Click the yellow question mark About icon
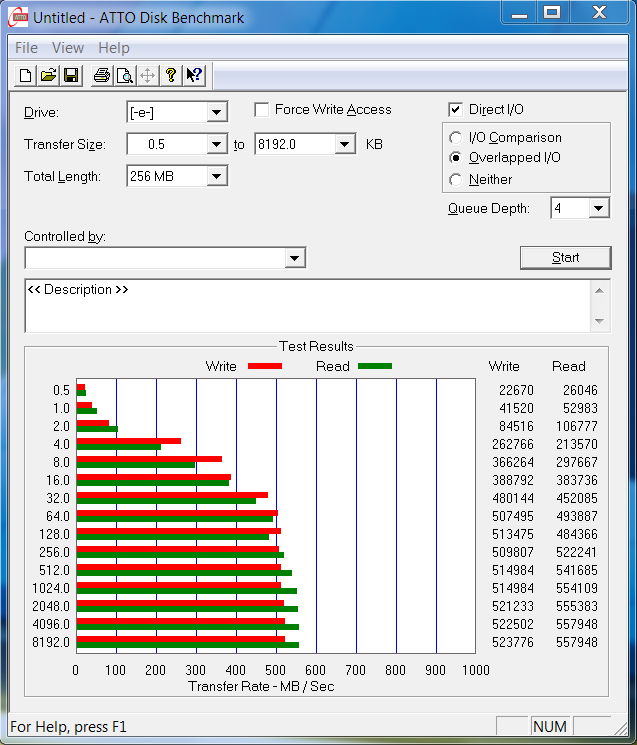The height and width of the screenshot is (745, 637). tap(171, 76)
